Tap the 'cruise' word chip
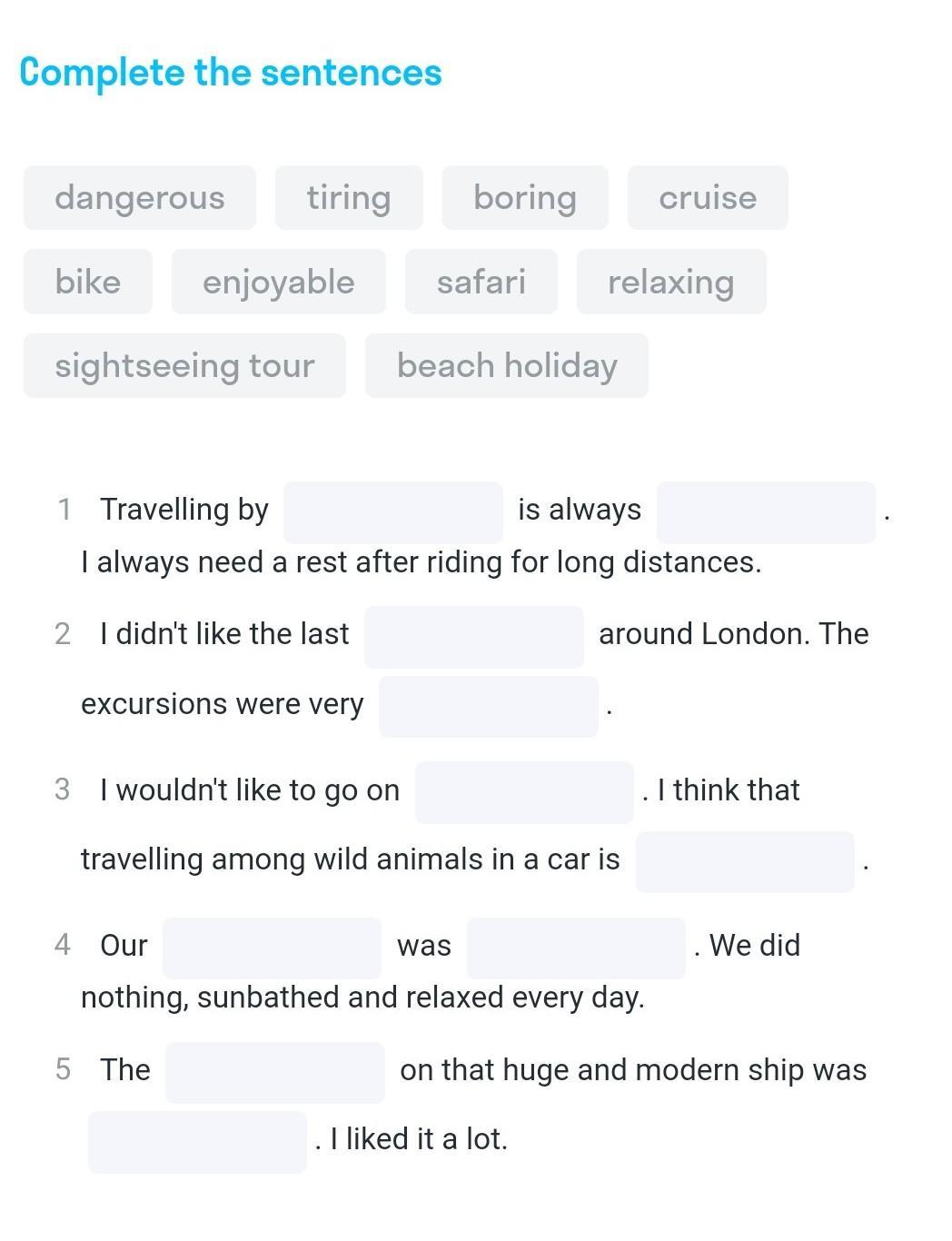Viewport: 952px width, 1241px height. (708, 198)
